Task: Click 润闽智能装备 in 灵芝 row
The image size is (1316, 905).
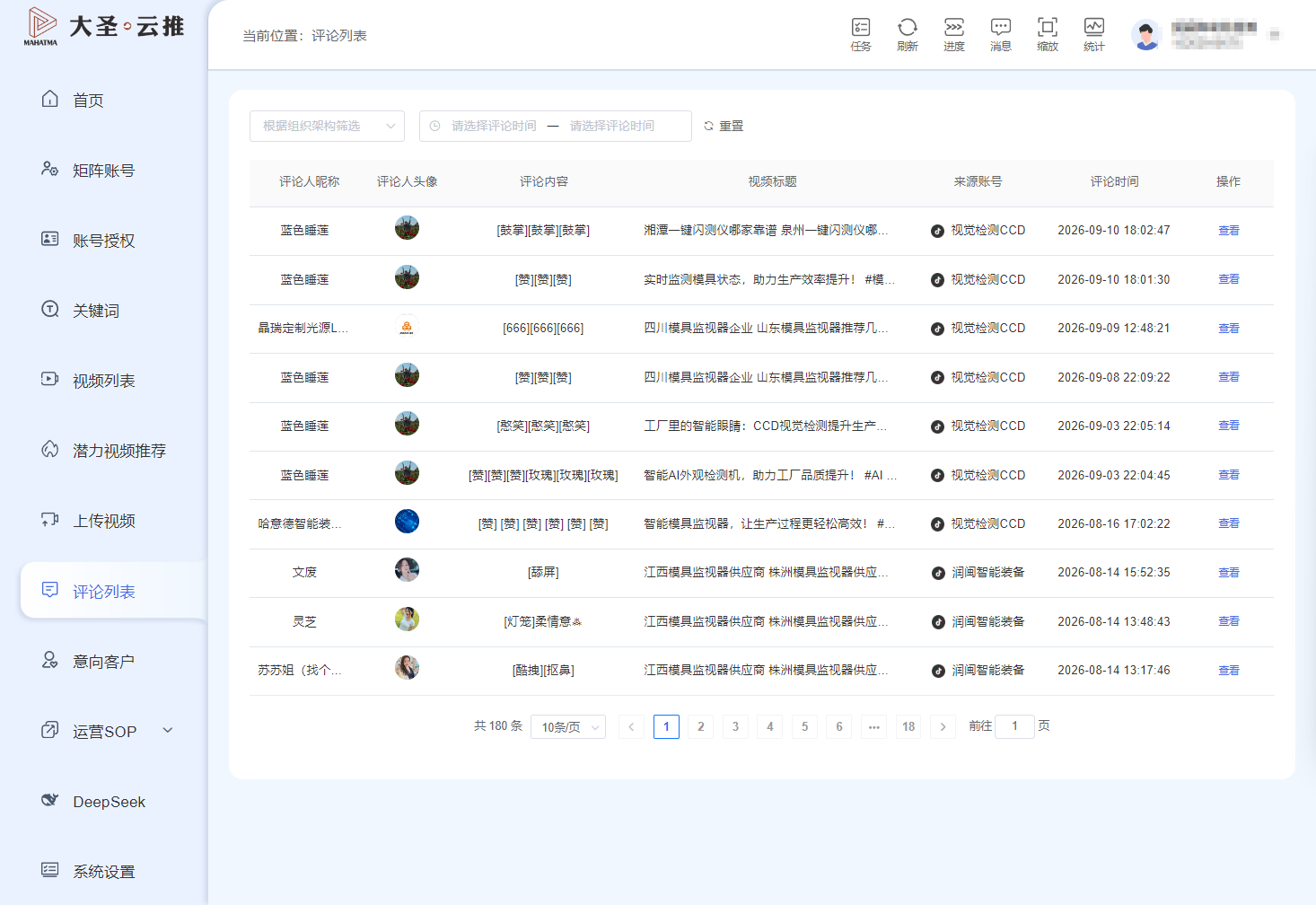Action: pyautogui.click(x=988, y=621)
